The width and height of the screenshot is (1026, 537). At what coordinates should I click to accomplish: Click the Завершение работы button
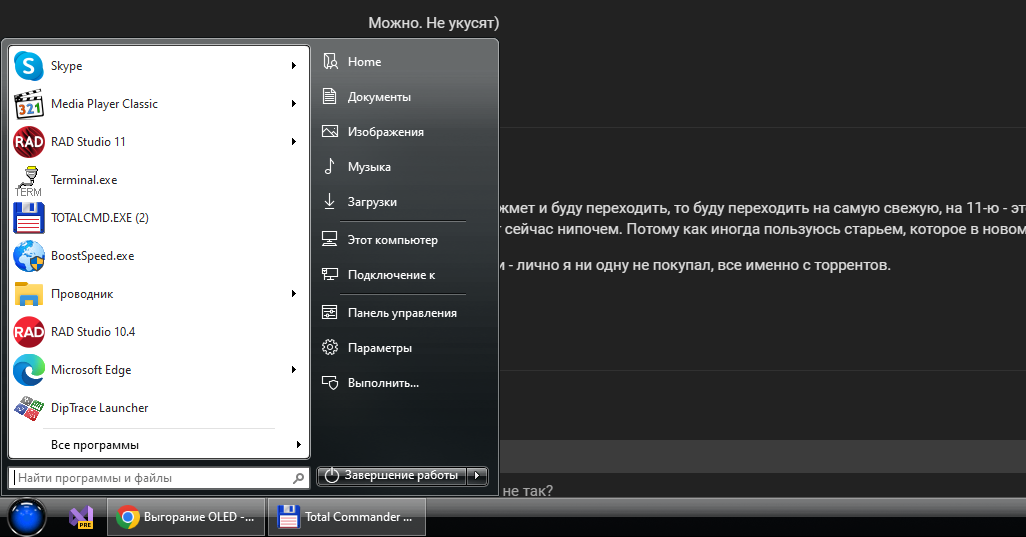pyautogui.click(x=392, y=476)
